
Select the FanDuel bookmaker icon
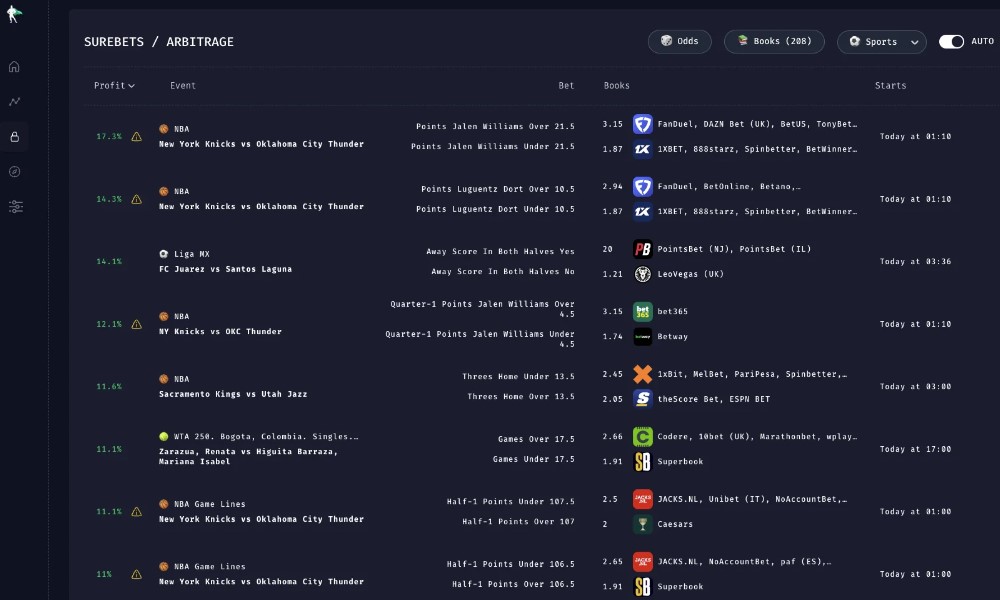(x=642, y=124)
